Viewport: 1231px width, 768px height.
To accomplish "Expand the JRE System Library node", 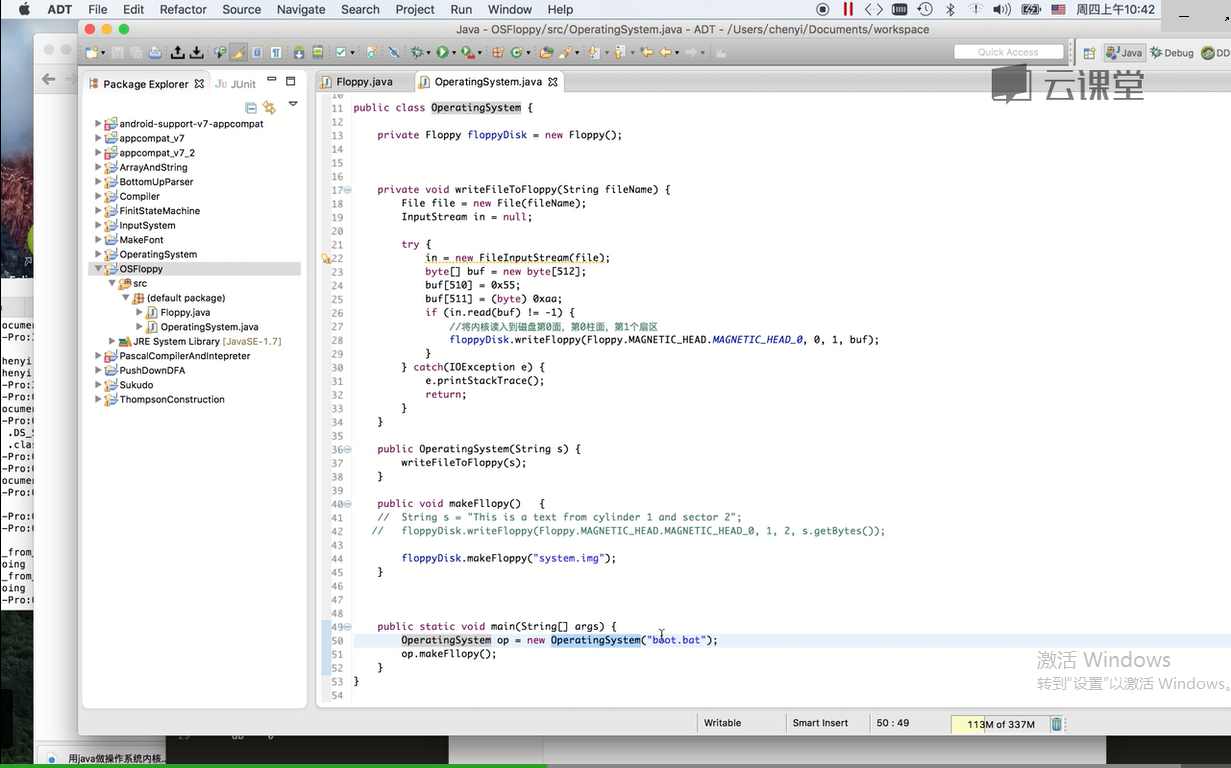I will coord(113,342).
